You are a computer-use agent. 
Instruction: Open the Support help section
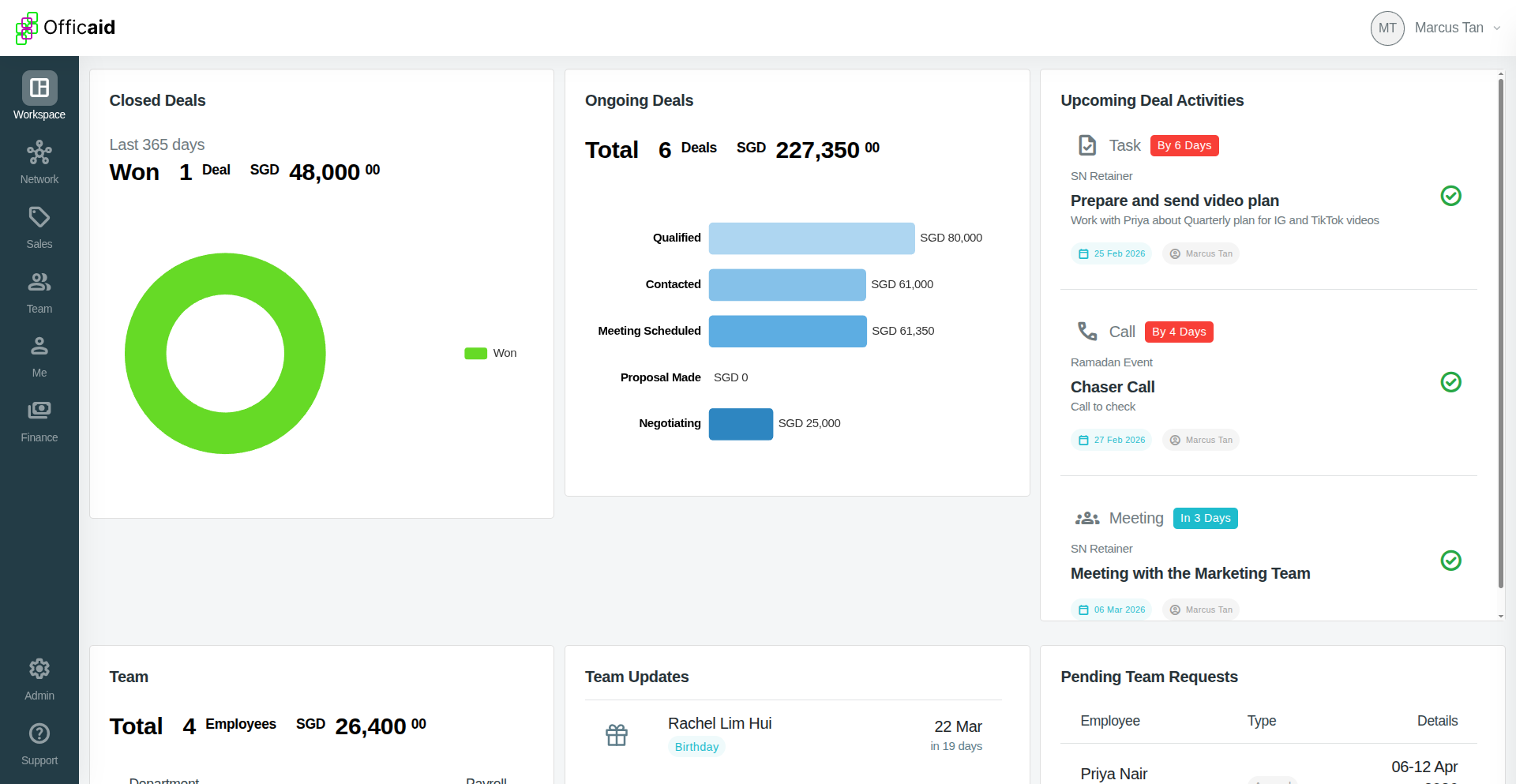tap(39, 741)
